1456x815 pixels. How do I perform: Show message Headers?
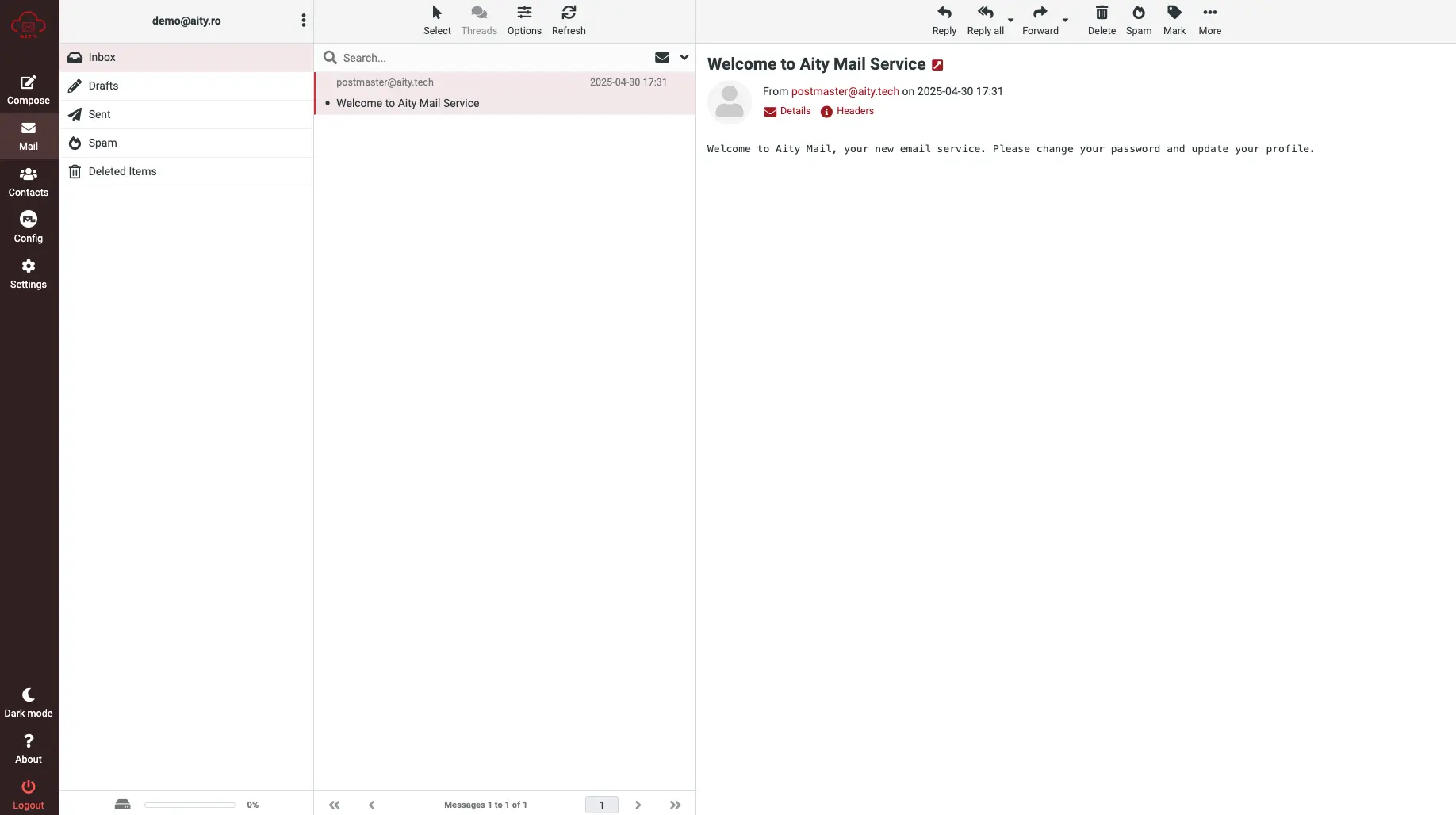[x=847, y=111]
